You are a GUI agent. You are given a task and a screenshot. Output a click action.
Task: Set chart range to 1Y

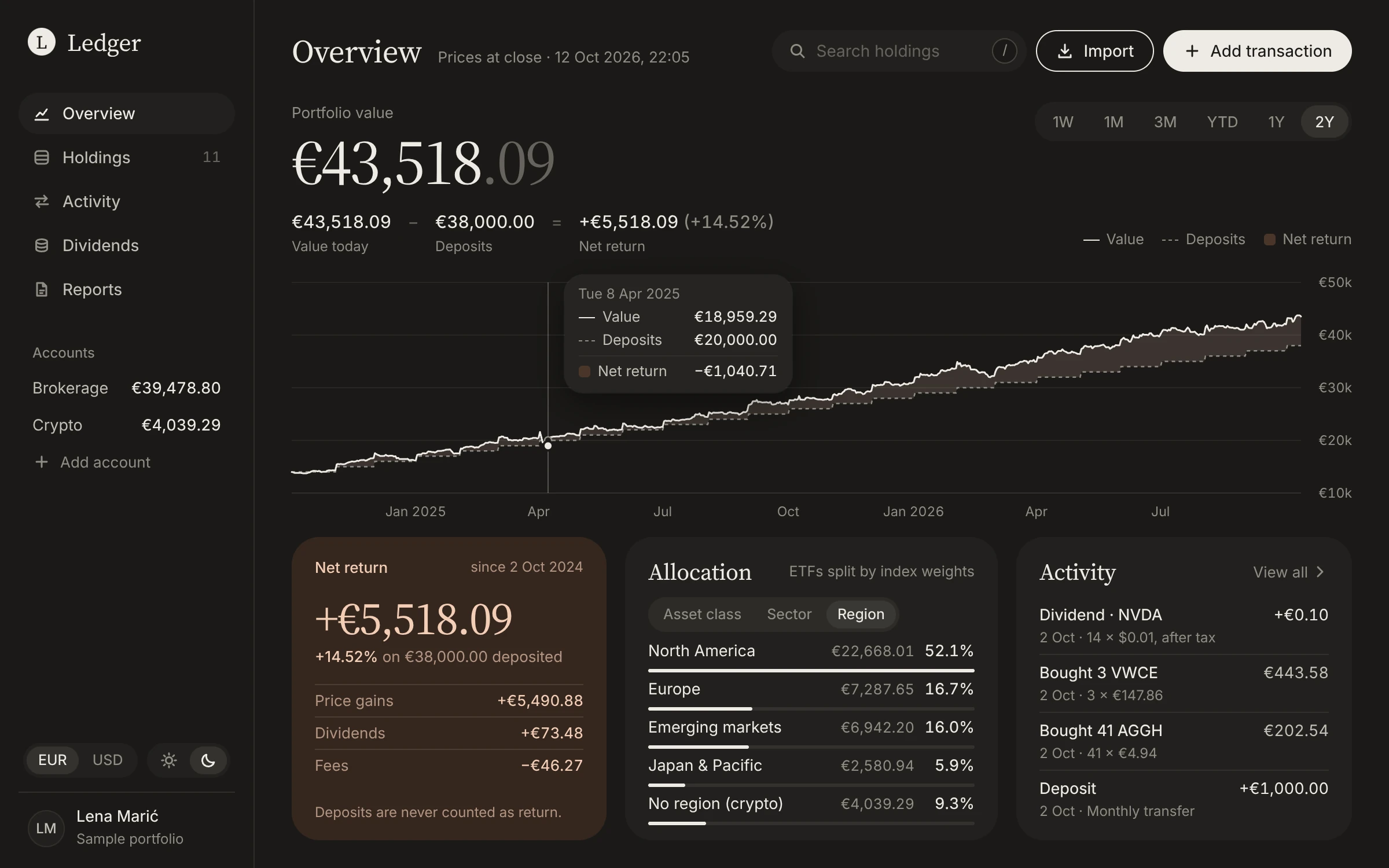[1276, 122]
